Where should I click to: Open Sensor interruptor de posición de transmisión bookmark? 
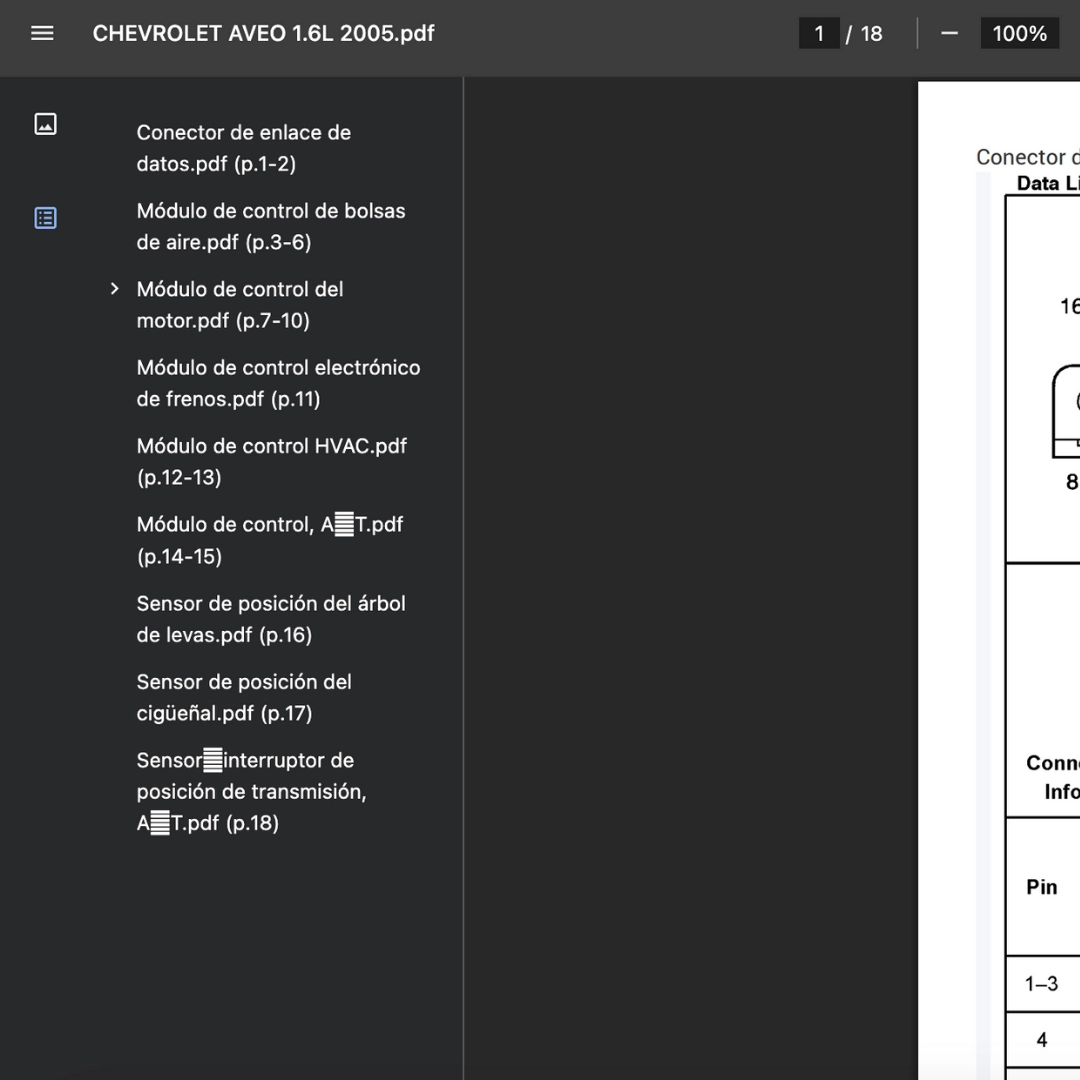click(x=251, y=791)
